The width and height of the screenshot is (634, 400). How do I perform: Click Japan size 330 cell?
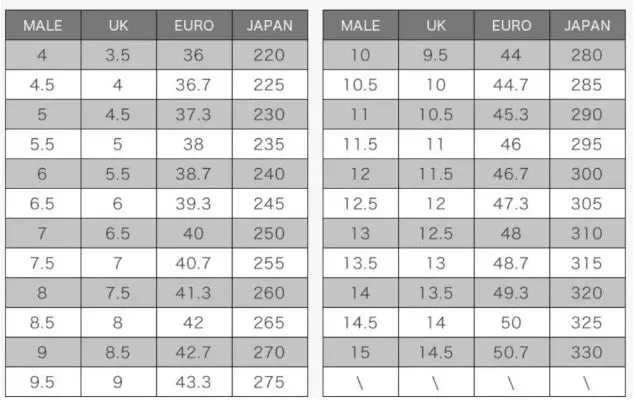coord(587,352)
